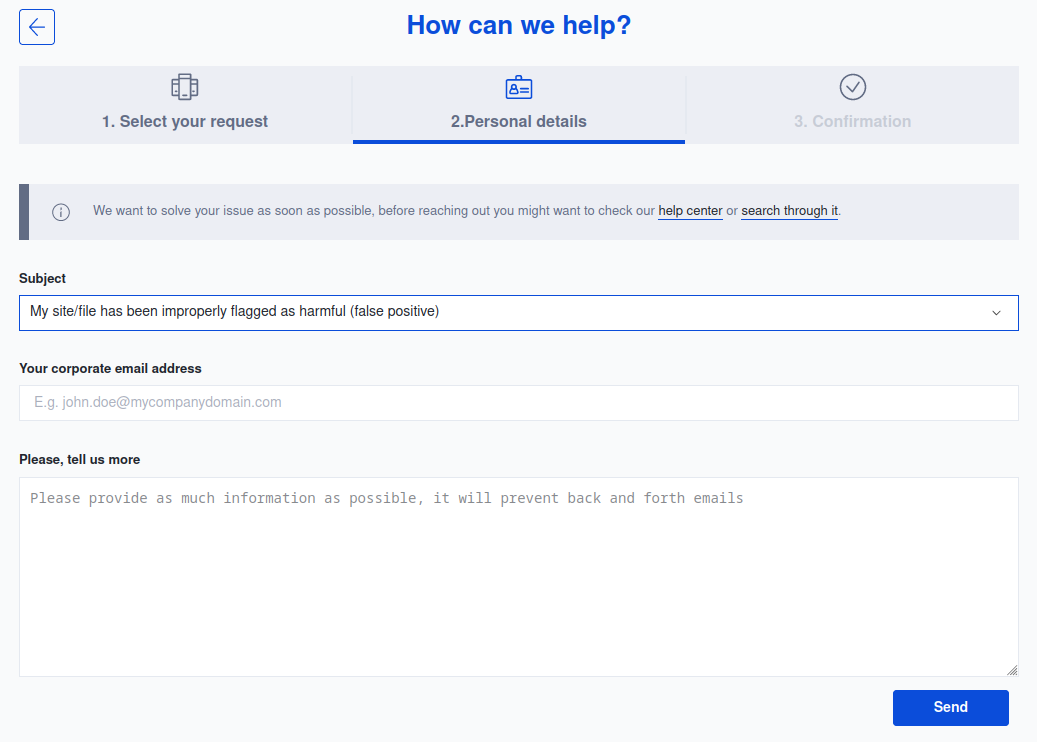
Task: Click the info icon in the notice banner
Action: (x=61, y=211)
